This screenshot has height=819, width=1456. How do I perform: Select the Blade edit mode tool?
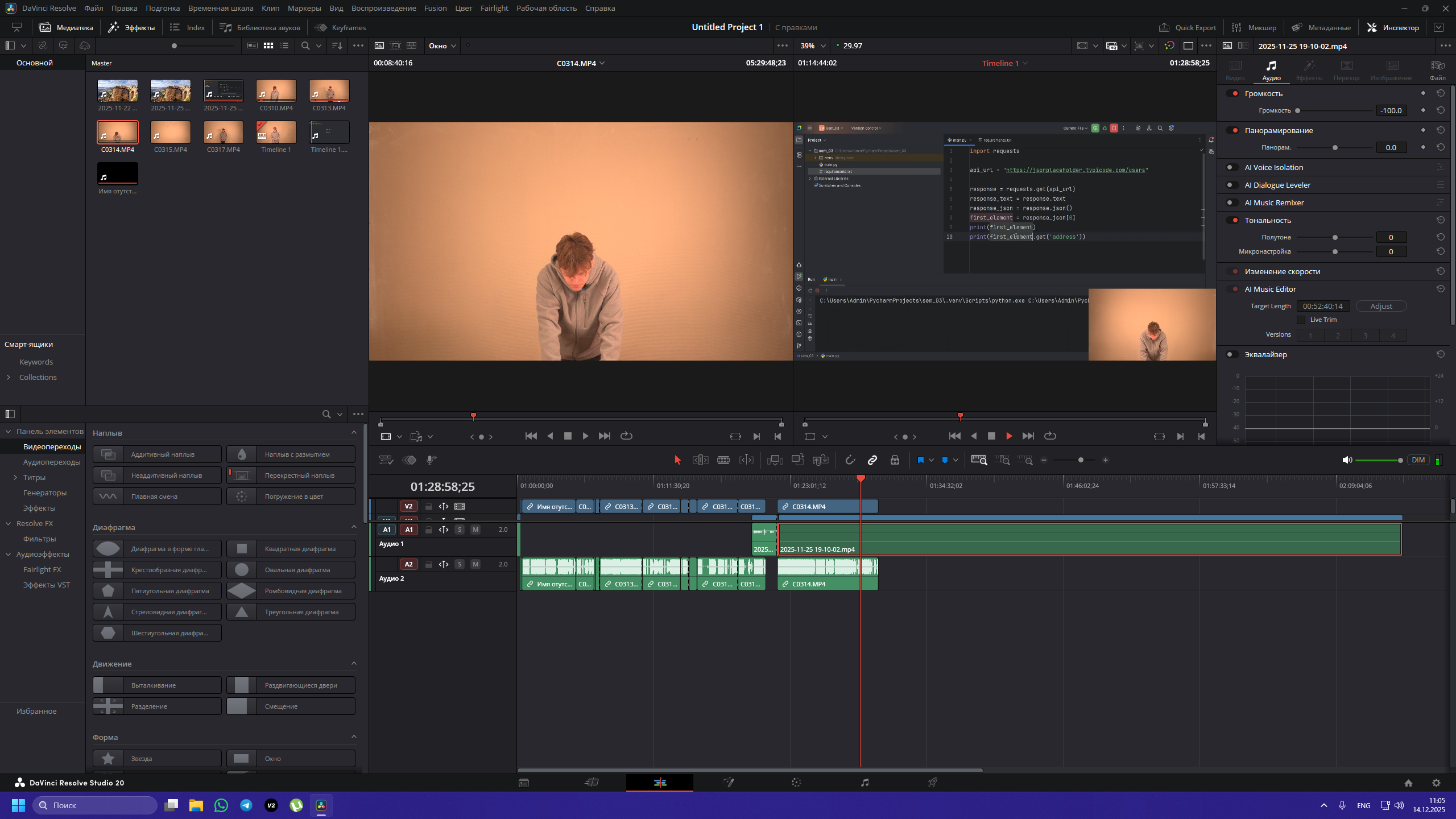point(723,460)
